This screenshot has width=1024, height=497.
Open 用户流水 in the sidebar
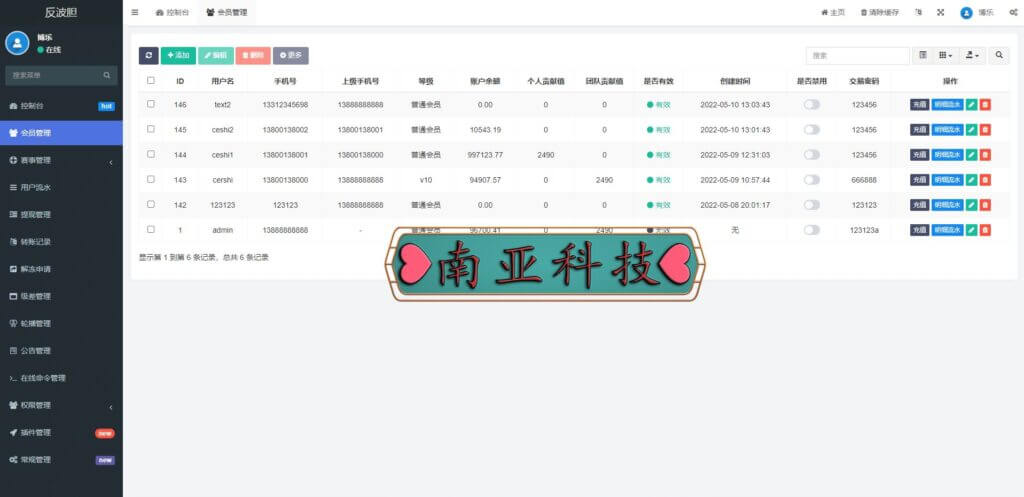pos(61,187)
